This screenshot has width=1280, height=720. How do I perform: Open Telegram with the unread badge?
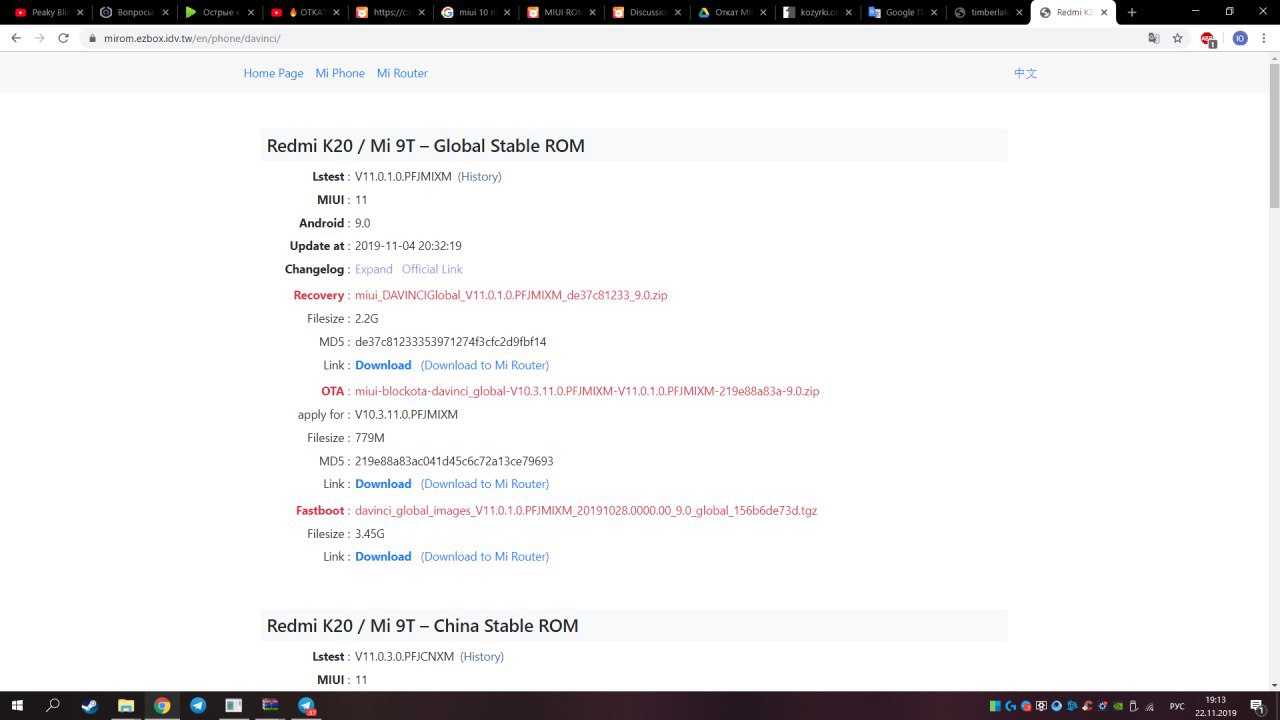pos(307,705)
